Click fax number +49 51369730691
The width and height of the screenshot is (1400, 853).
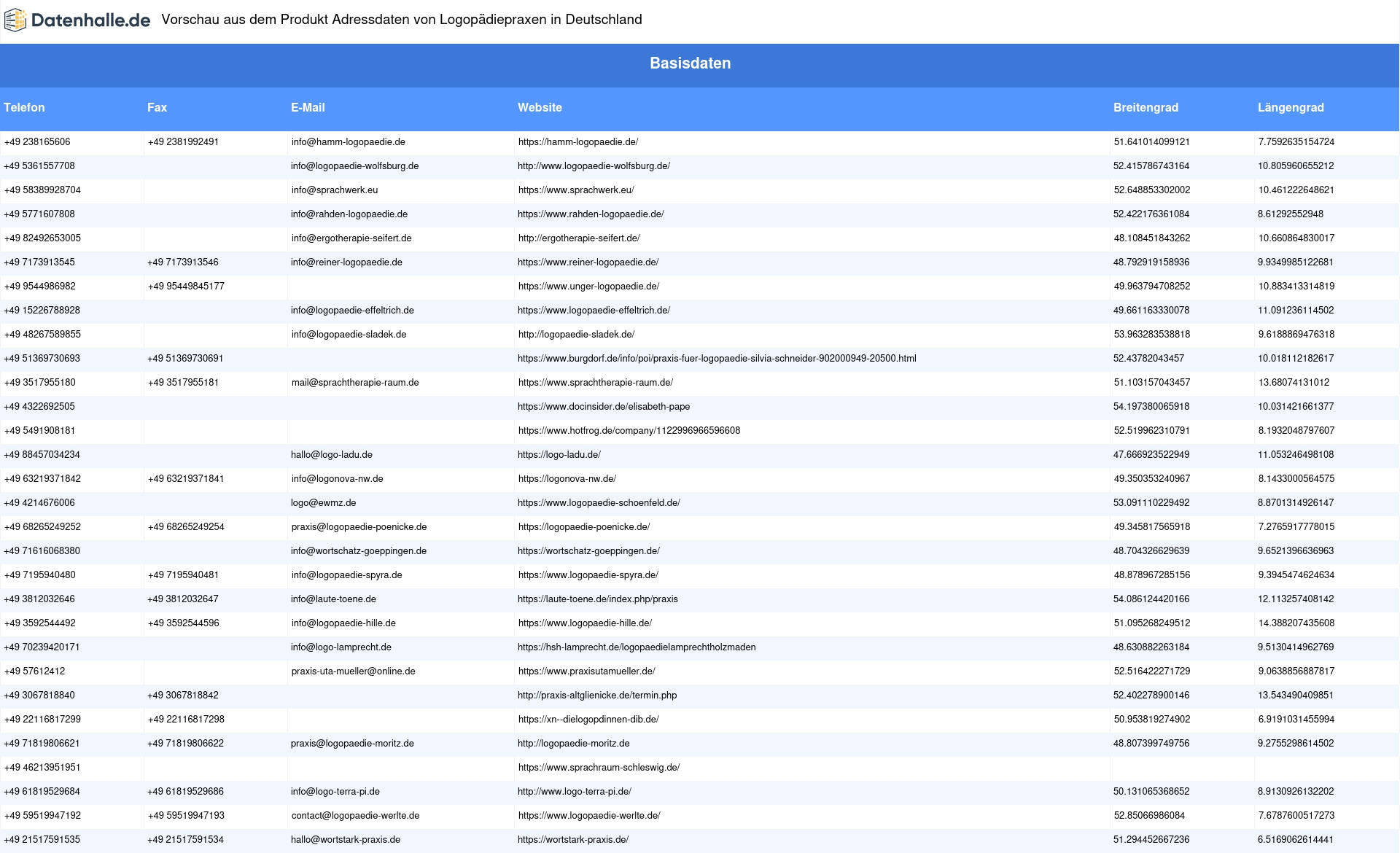pyautogui.click(x=185, y=359)
